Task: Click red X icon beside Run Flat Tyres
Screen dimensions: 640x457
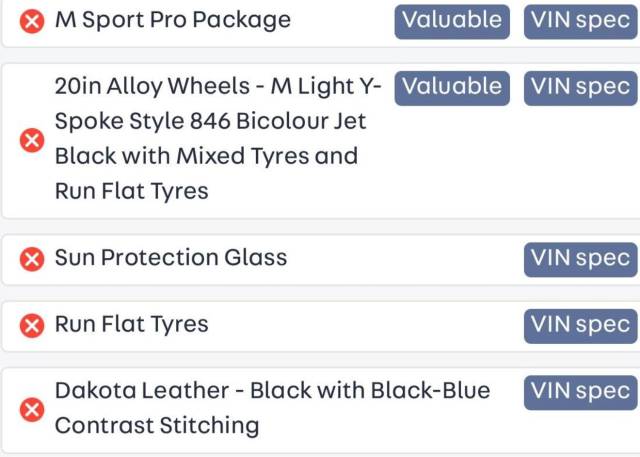Action: tap(32, 326)
